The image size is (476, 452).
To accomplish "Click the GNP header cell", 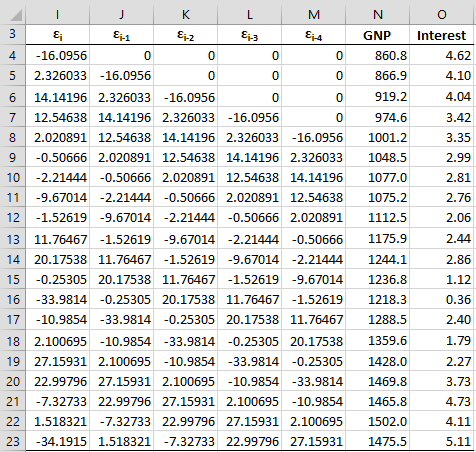I will (377, 35).
